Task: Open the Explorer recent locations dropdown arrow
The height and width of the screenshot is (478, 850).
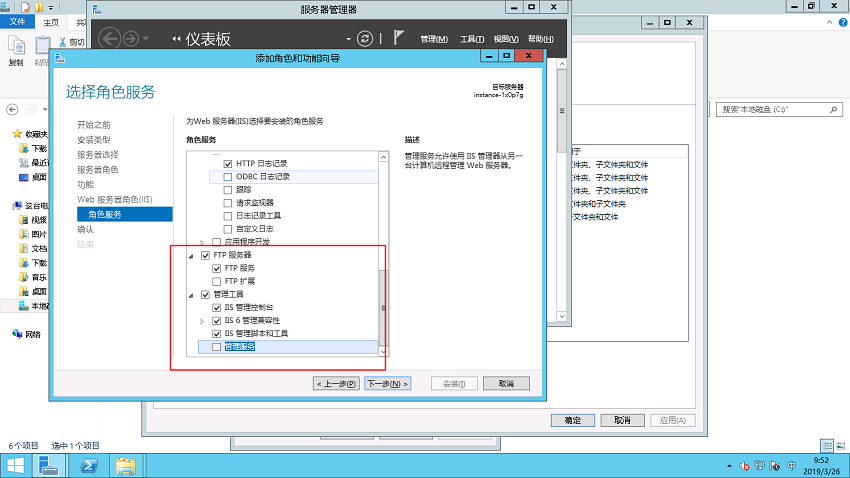Action: (x=45, y=109)
